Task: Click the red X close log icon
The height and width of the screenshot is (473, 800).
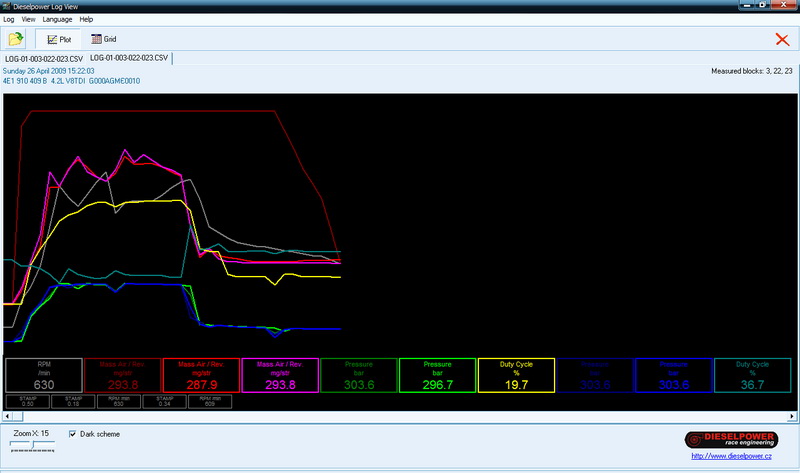Action: pos(782,40)
